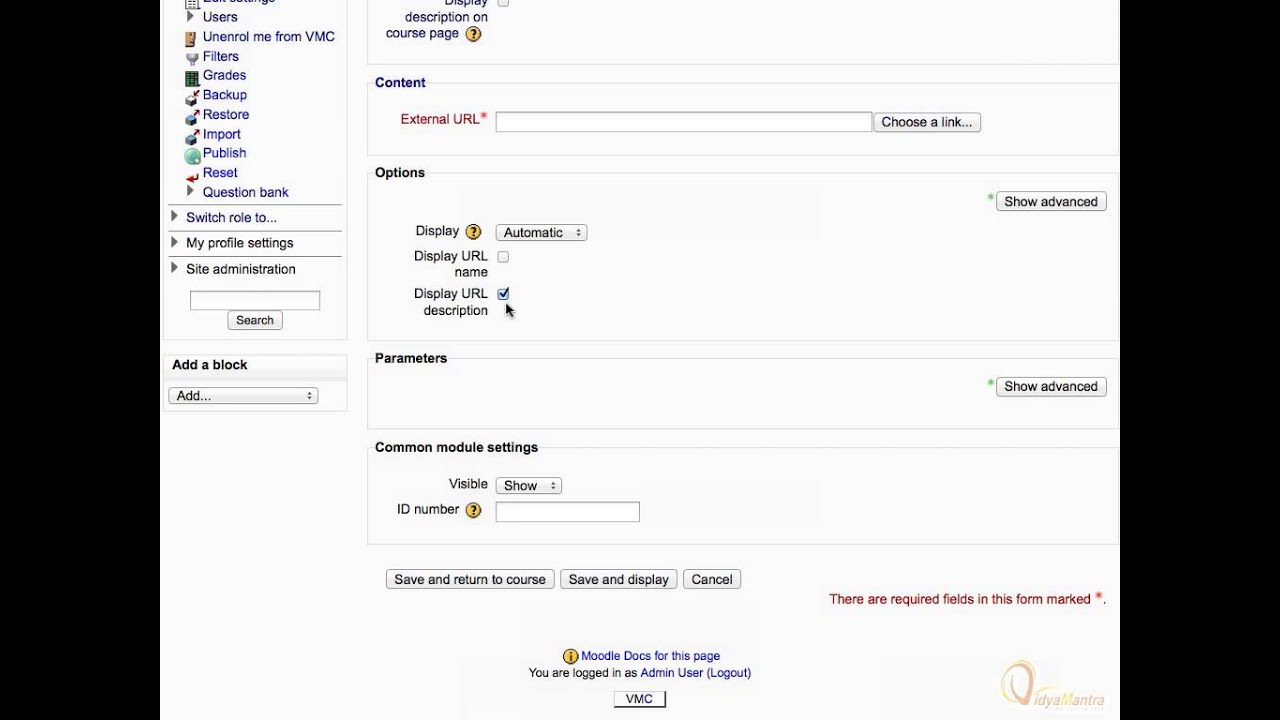The image size is (1280, 720).
Task: Open the Admin User profile link
Action: [672, 673]
